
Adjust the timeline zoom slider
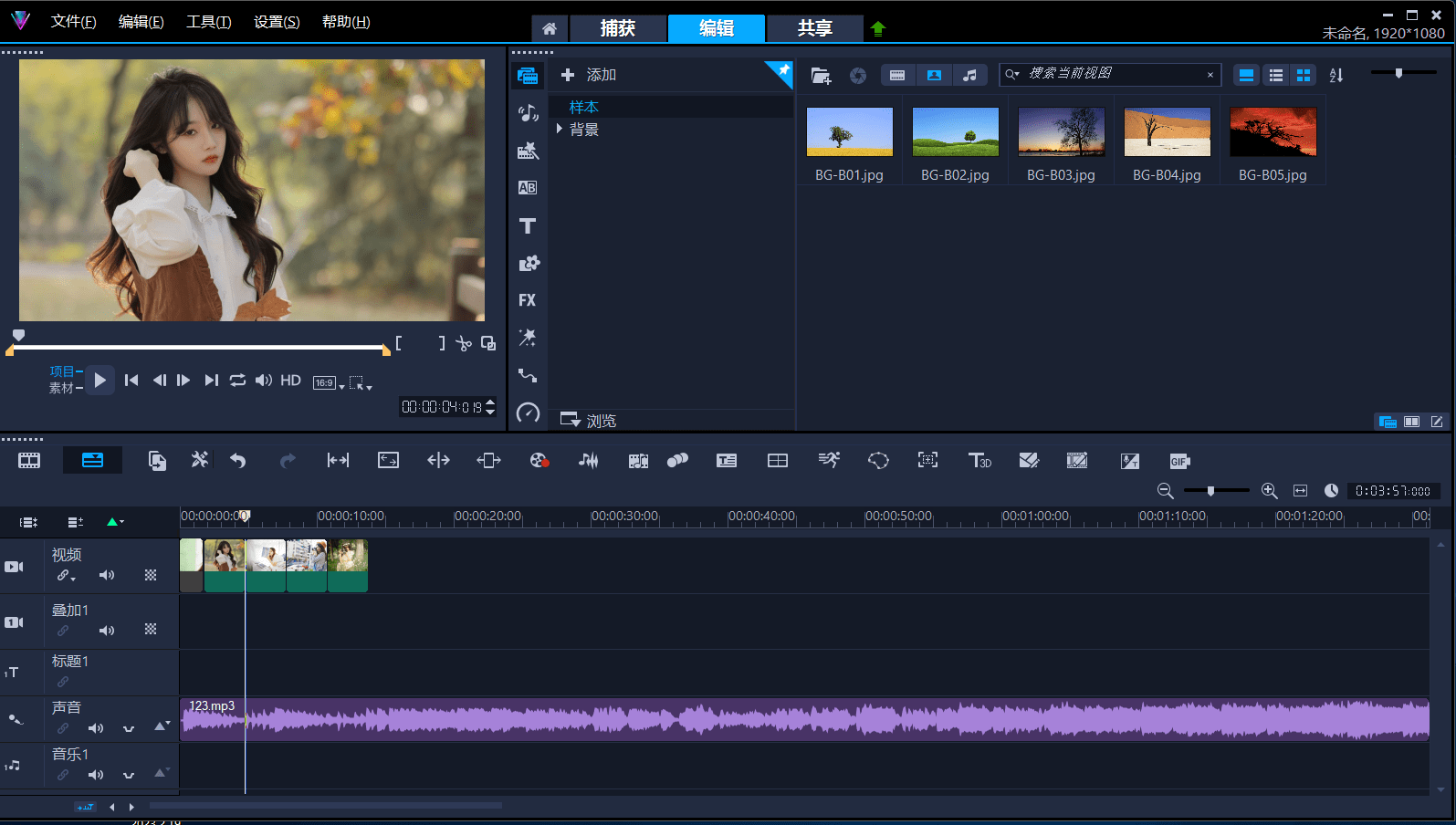click(1210, 491)
